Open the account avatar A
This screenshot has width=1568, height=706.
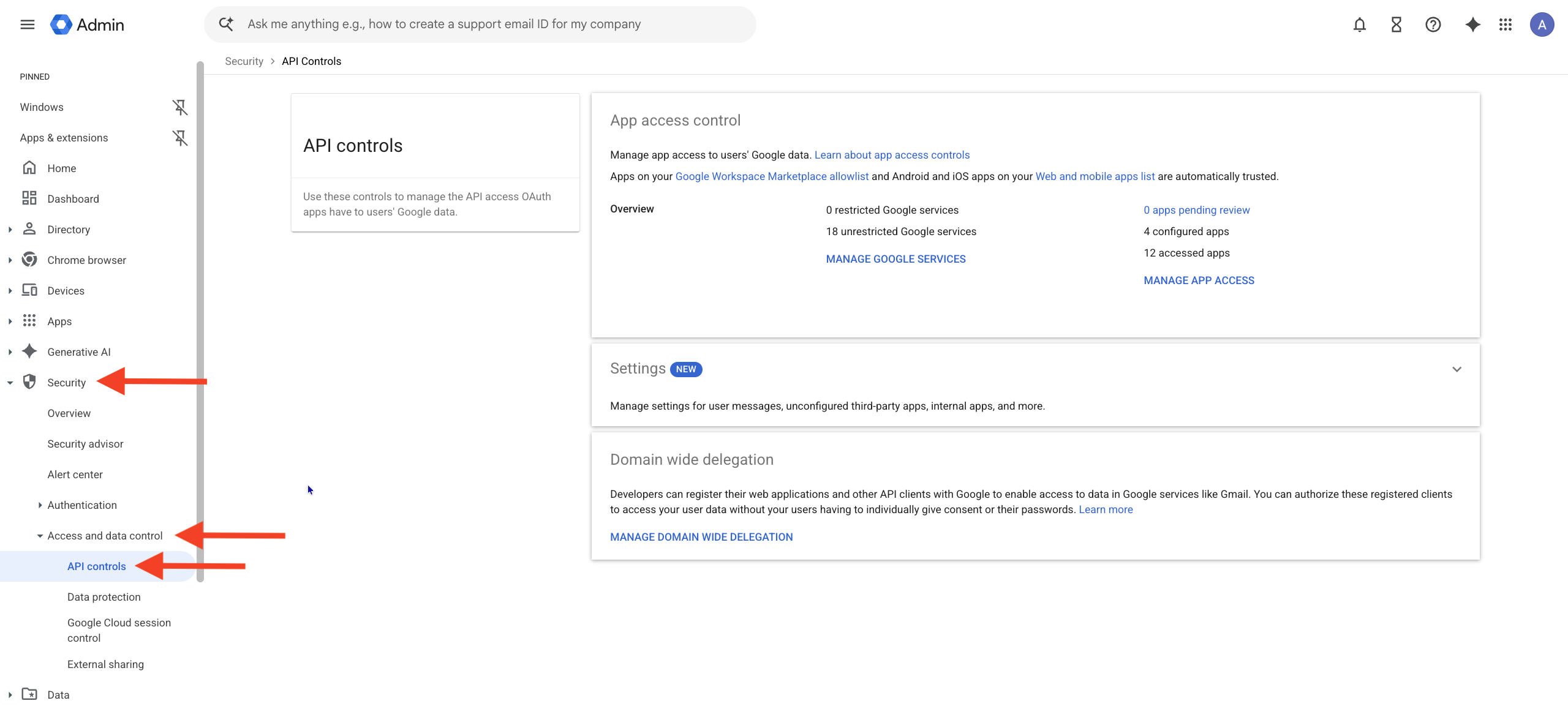1542,24
